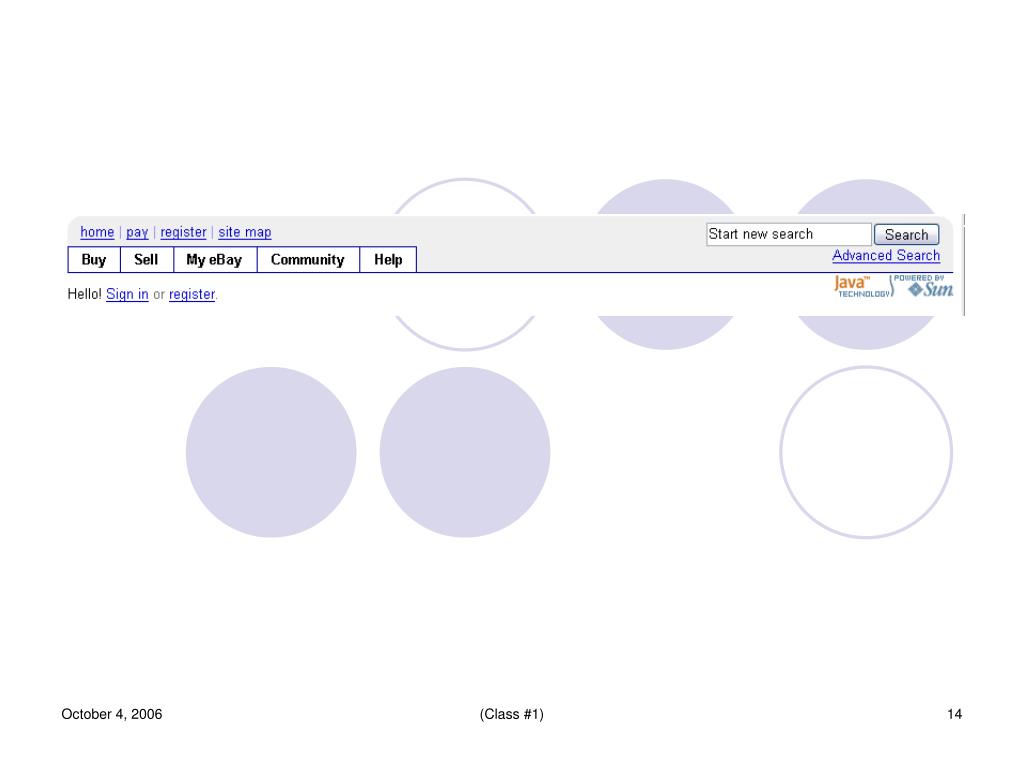The width and height of the screenshot is (1024, 768).
Task: Click the Java Technology logo
Action: tap(863, 286)
